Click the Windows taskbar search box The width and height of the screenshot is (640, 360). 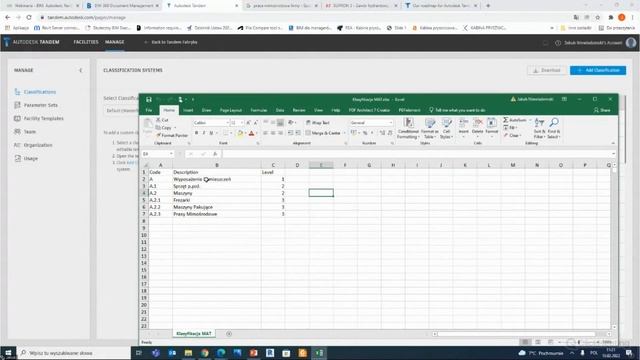pyautogui.click(x=73, y=353)
